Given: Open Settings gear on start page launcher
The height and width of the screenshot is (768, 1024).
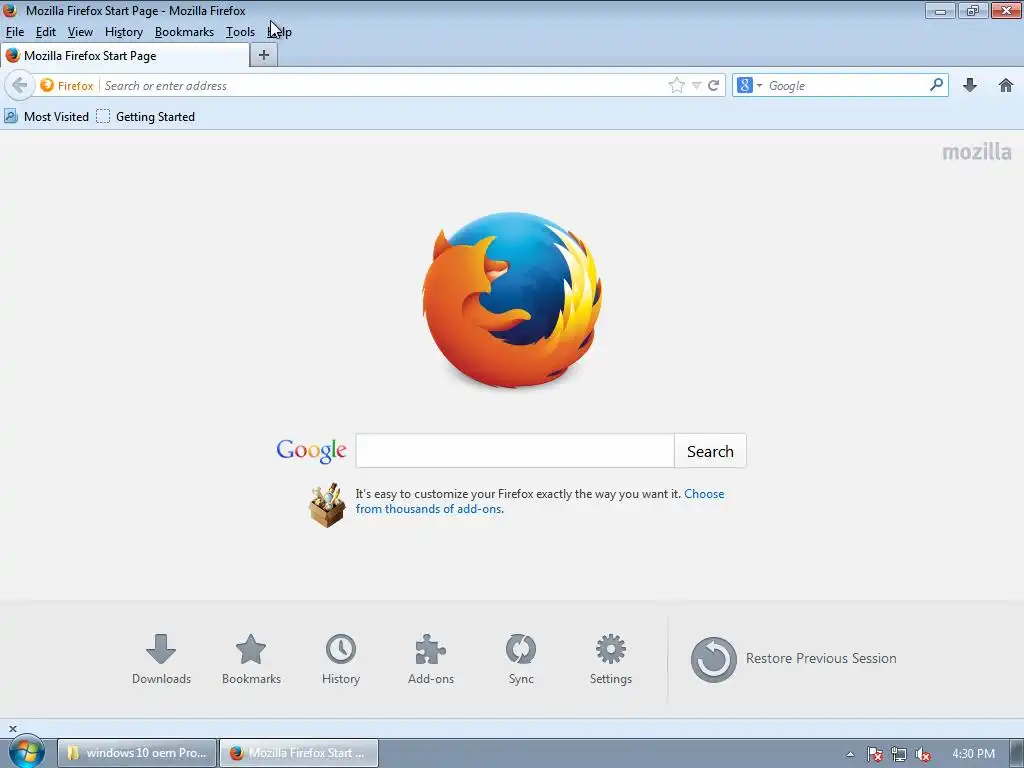Looking at the screenshot, I should click(611, 659).
